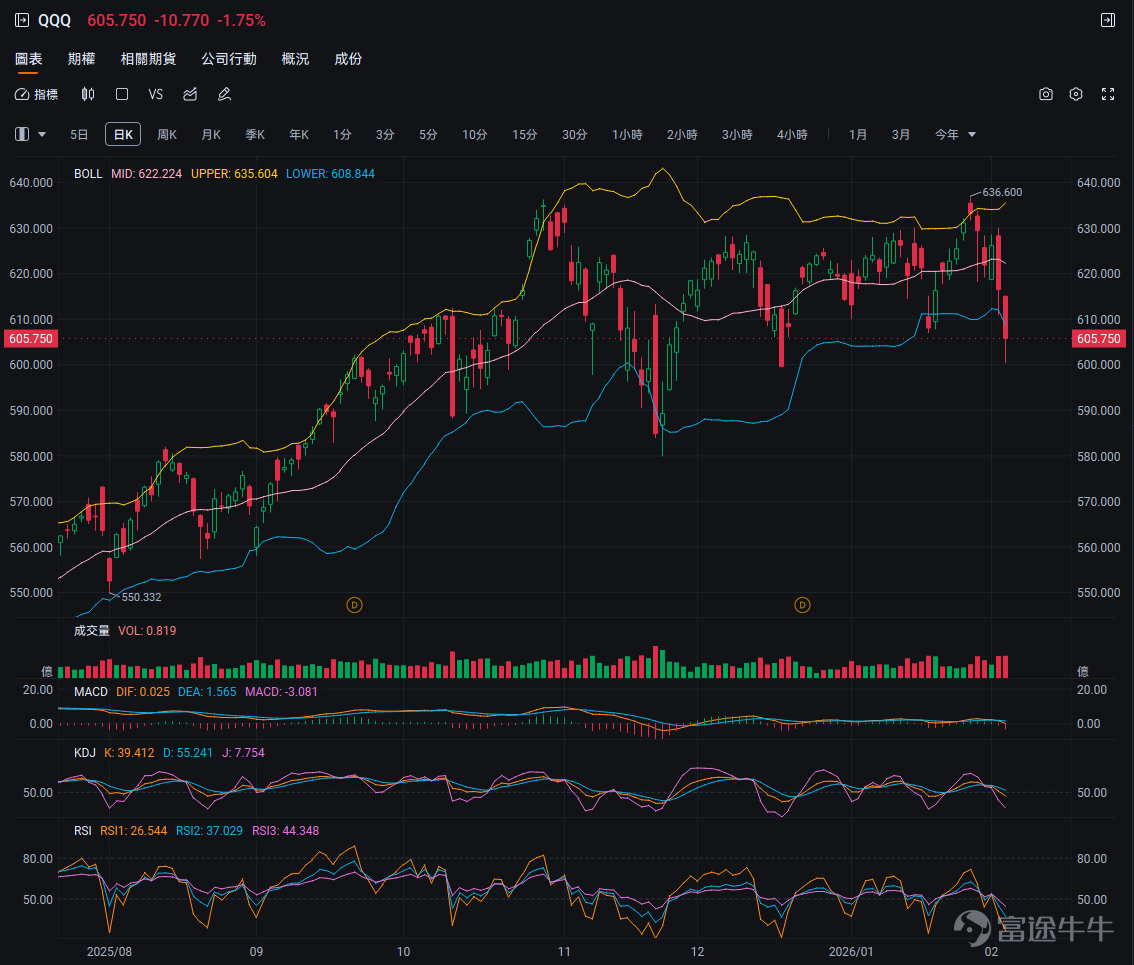Open chart settings hexagon icon

tap(1076, 94)
